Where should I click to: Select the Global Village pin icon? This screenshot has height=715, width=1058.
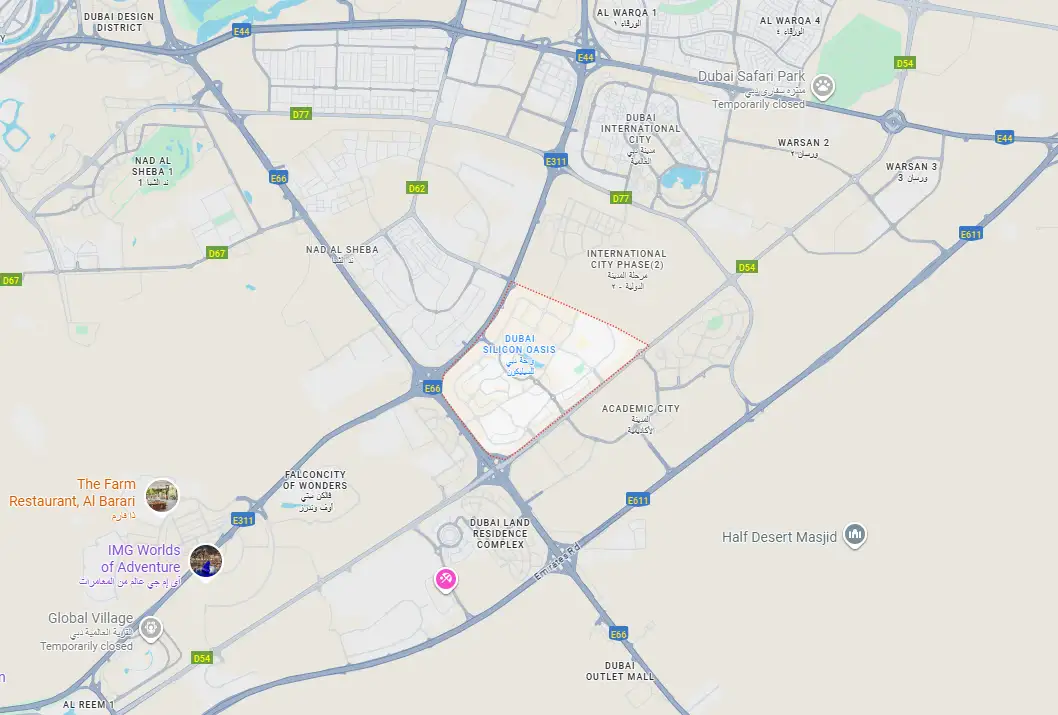pyautogui.click(x=150, y=628)
